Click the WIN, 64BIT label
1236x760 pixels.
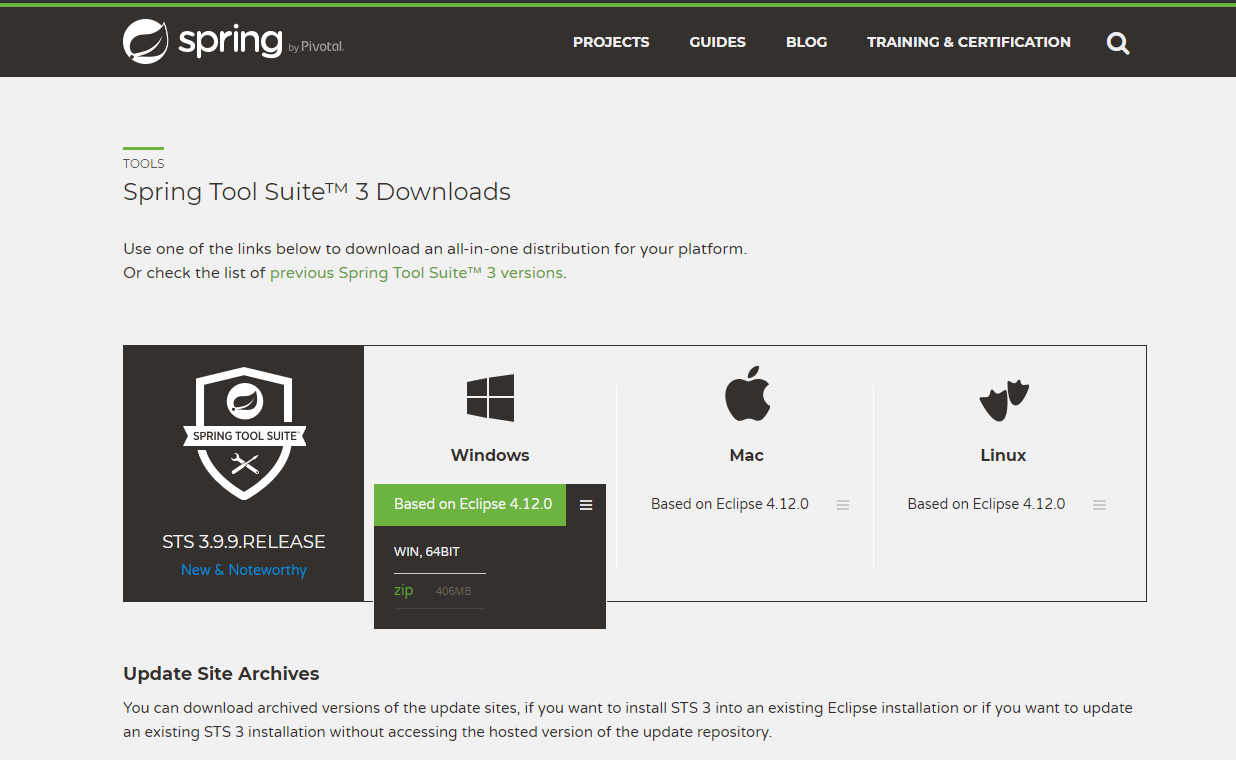[x=427, y=552]
